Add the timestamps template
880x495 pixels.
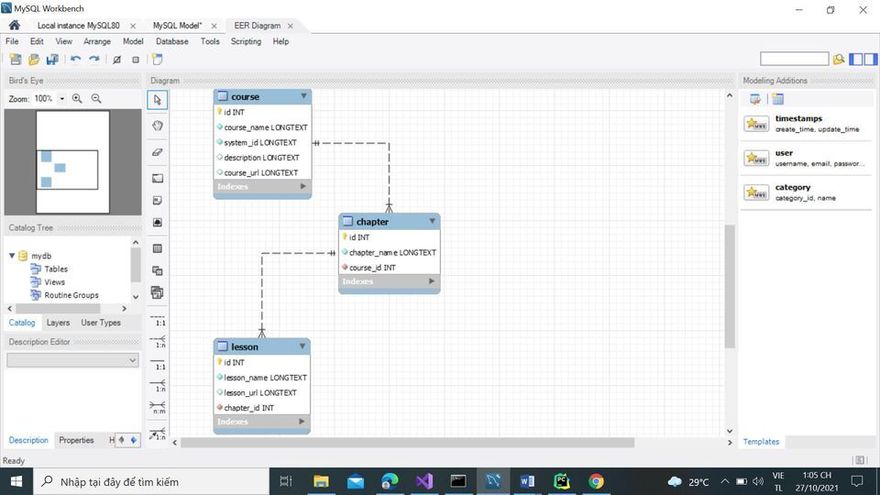pyautogui.click(x=756, y=124)
